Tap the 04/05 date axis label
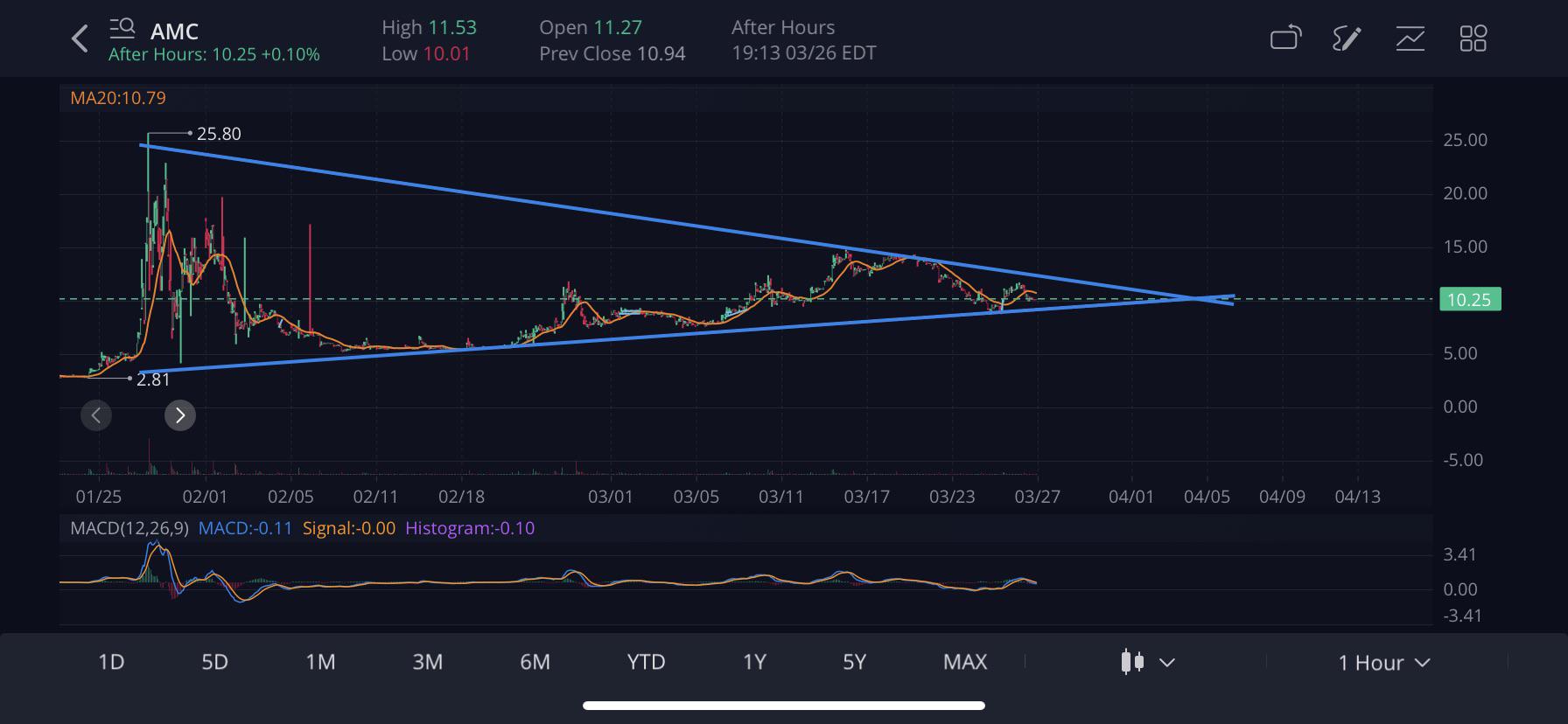Screen dimensions: 1568x724 1207,497
